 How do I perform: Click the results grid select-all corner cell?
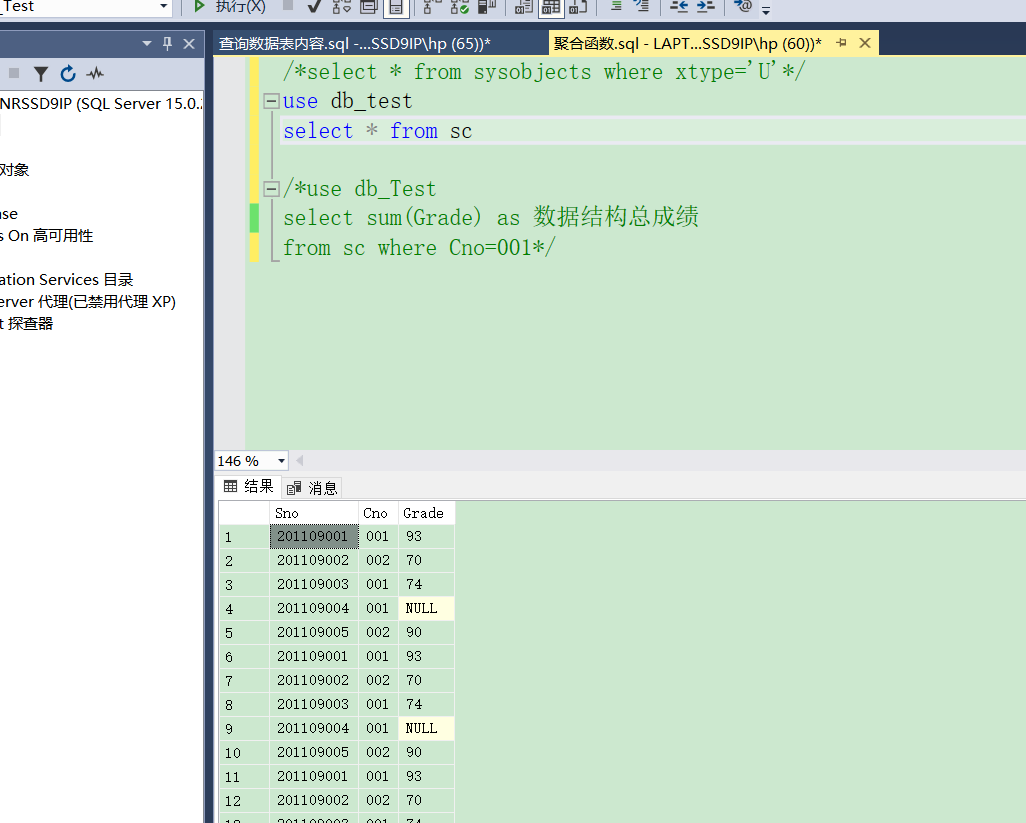(x=244, y=514)
